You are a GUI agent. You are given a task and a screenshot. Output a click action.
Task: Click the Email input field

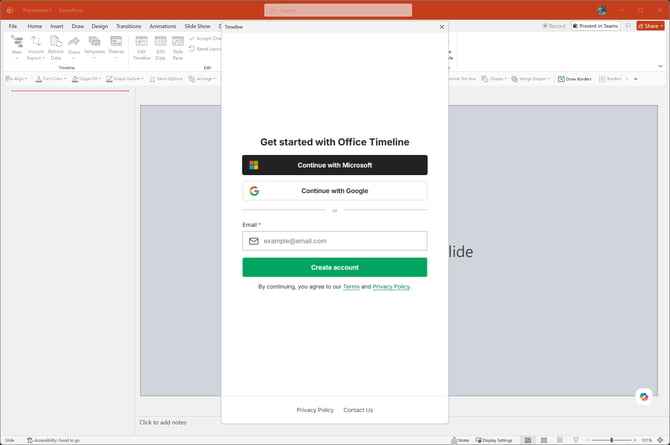click(335, 241)
